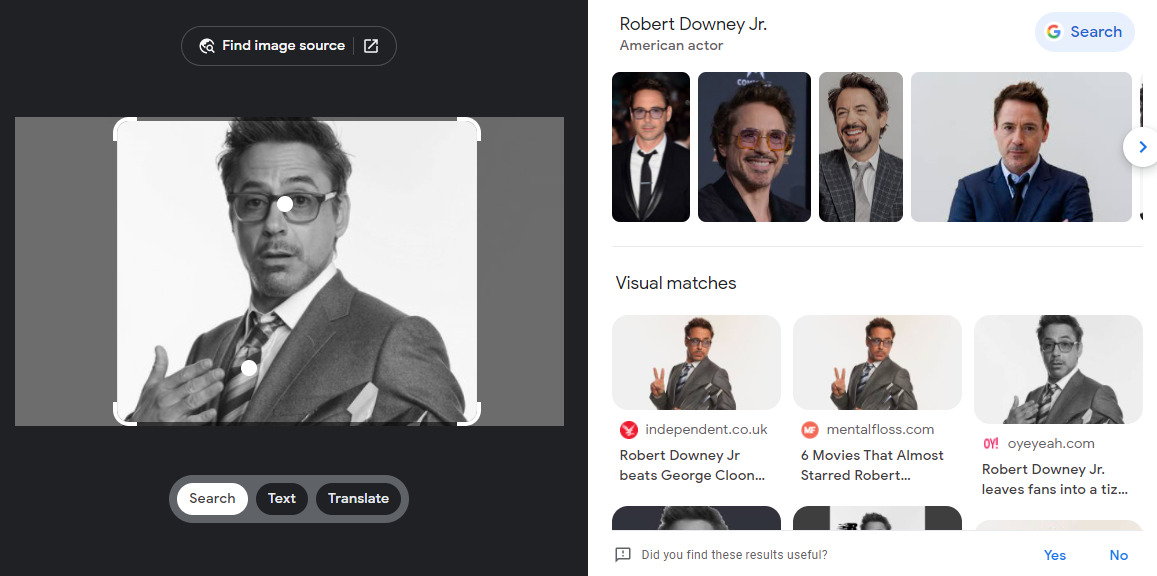The height and width of the screenshot is (576, 1157).
Task: Click the feedback exclamation icon
Action: coord(623,555)
